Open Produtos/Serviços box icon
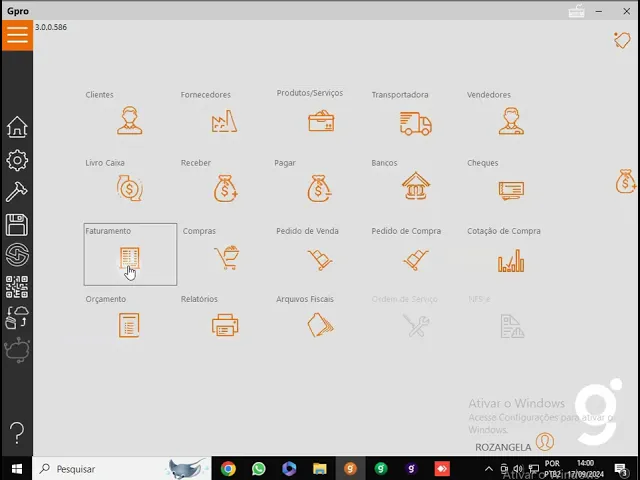This screenshot has height=480, width=640. point(321,121)
